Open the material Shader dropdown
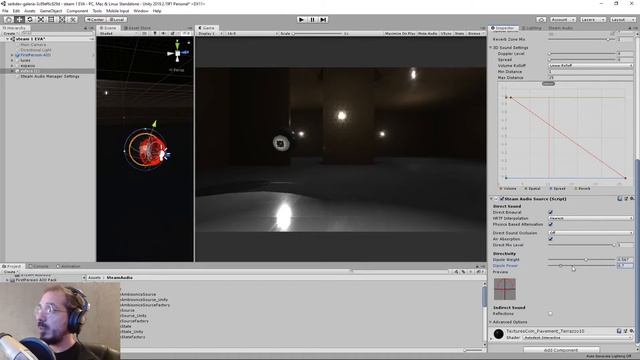 [x=577, y=338]
